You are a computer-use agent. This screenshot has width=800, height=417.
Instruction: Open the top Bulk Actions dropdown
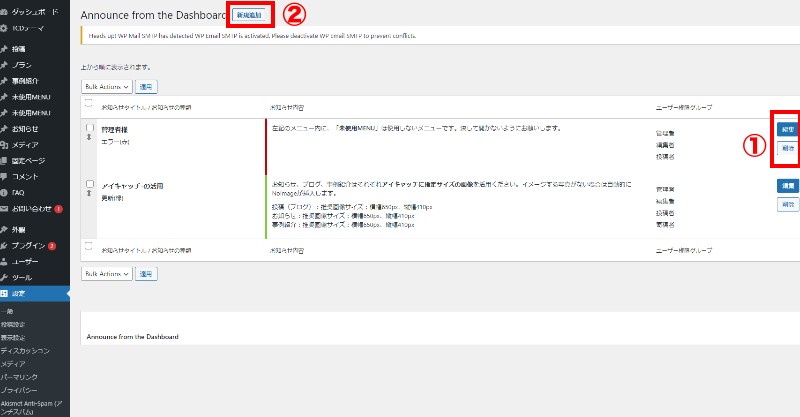coord(105,87)
